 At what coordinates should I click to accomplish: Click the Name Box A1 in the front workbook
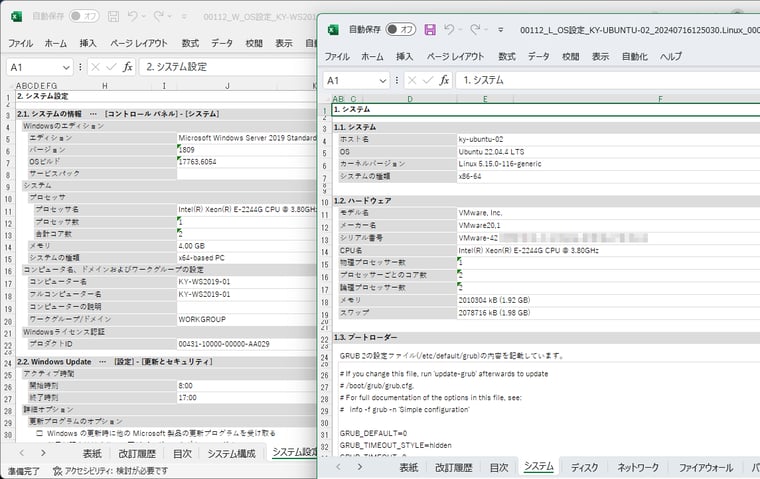[351, 80]
